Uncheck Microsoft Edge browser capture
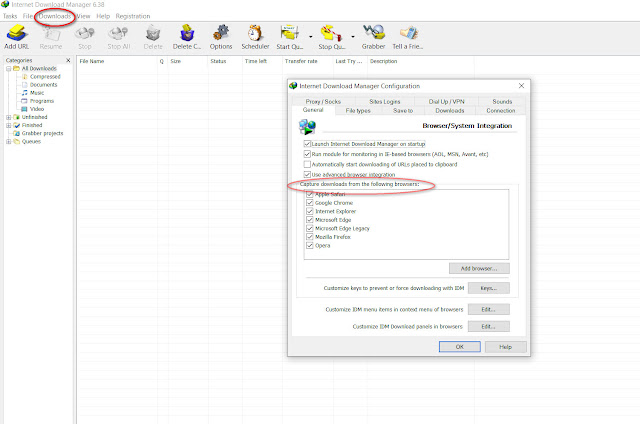 click(x=310, y=220)
